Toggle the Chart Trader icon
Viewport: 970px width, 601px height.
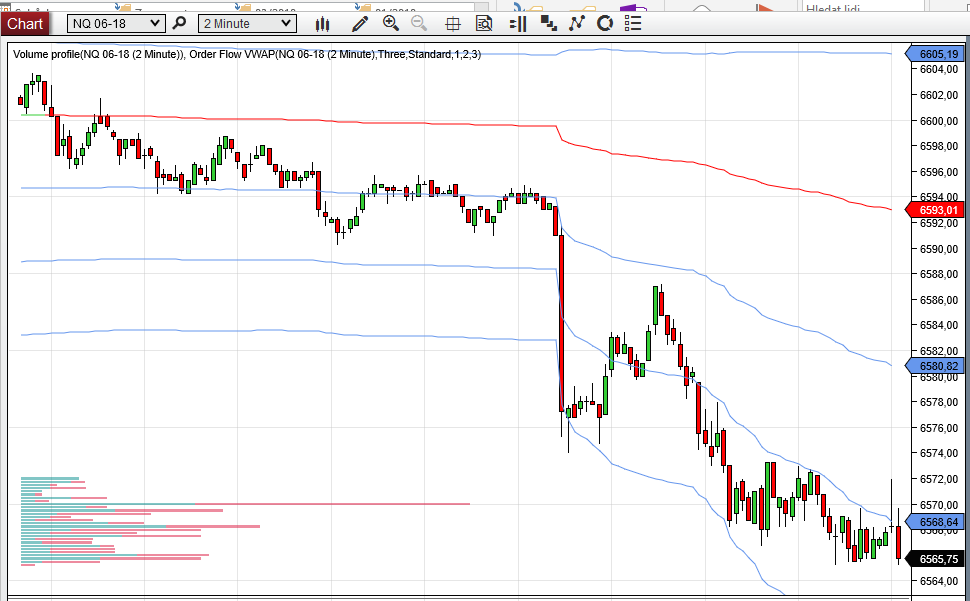(518, 24)
